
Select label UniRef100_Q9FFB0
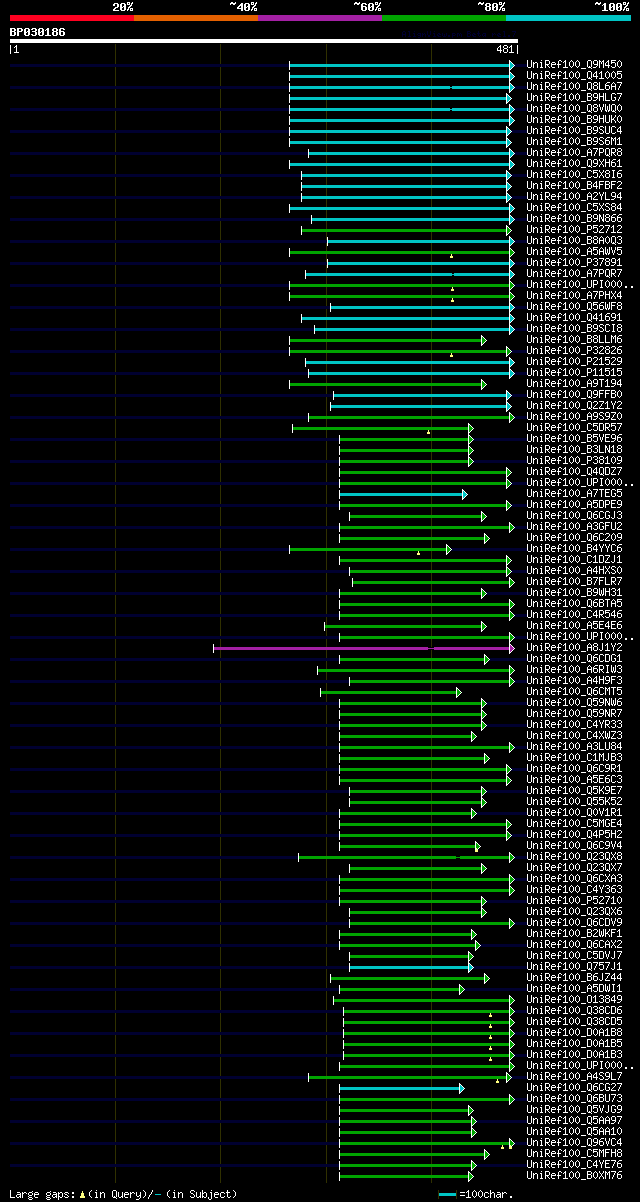point(574,394)
